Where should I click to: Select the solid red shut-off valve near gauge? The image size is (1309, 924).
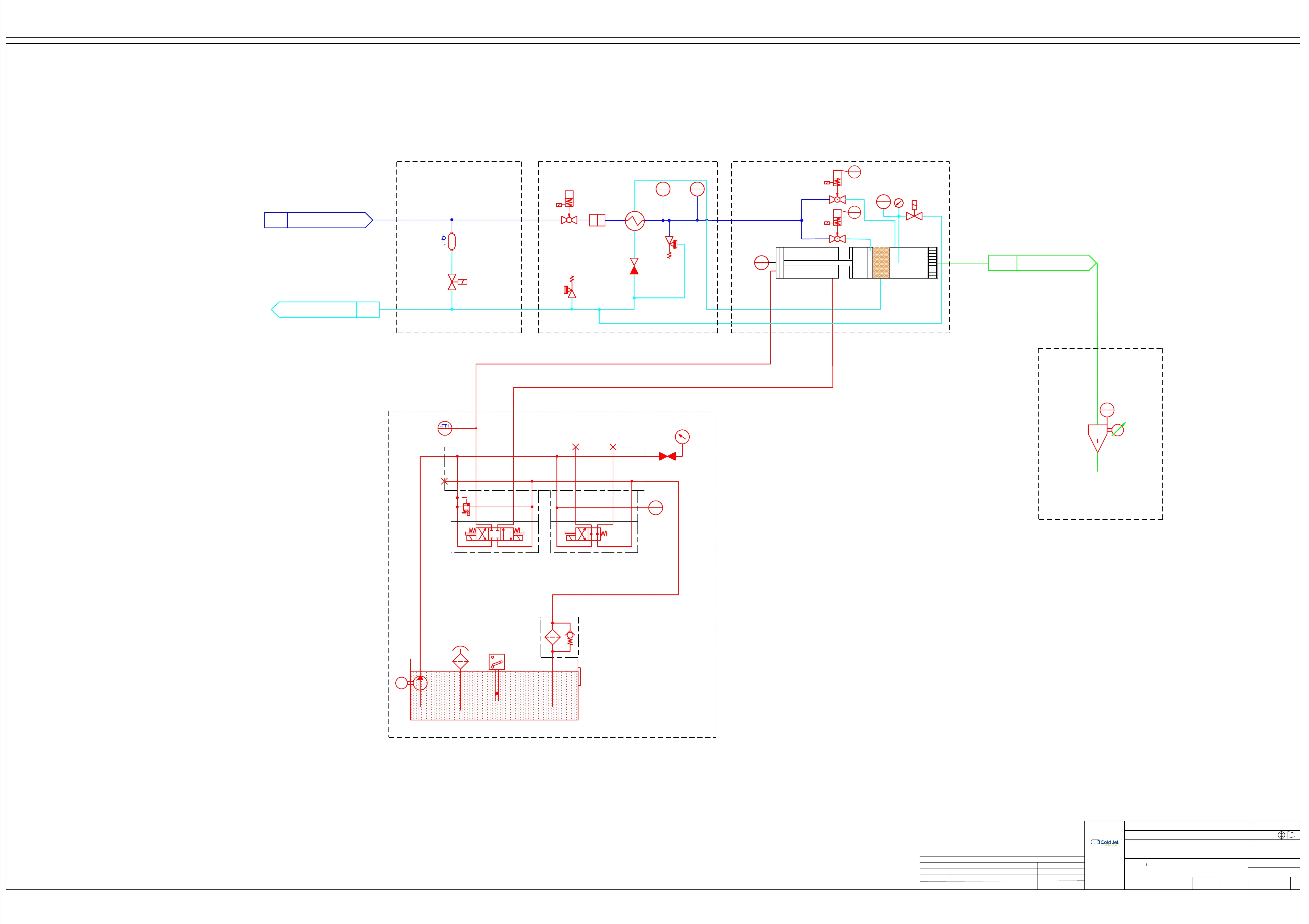tap(667, 457)
